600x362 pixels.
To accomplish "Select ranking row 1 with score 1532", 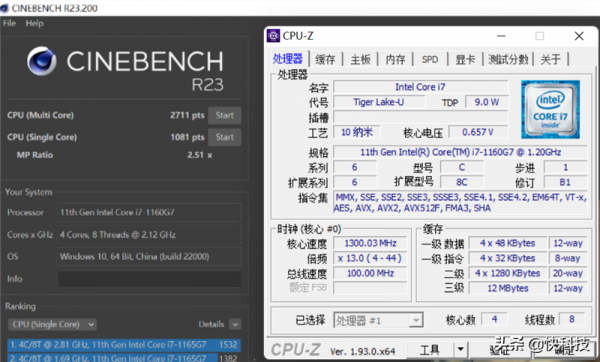I will pyautogui.click(x=124, y=345).
